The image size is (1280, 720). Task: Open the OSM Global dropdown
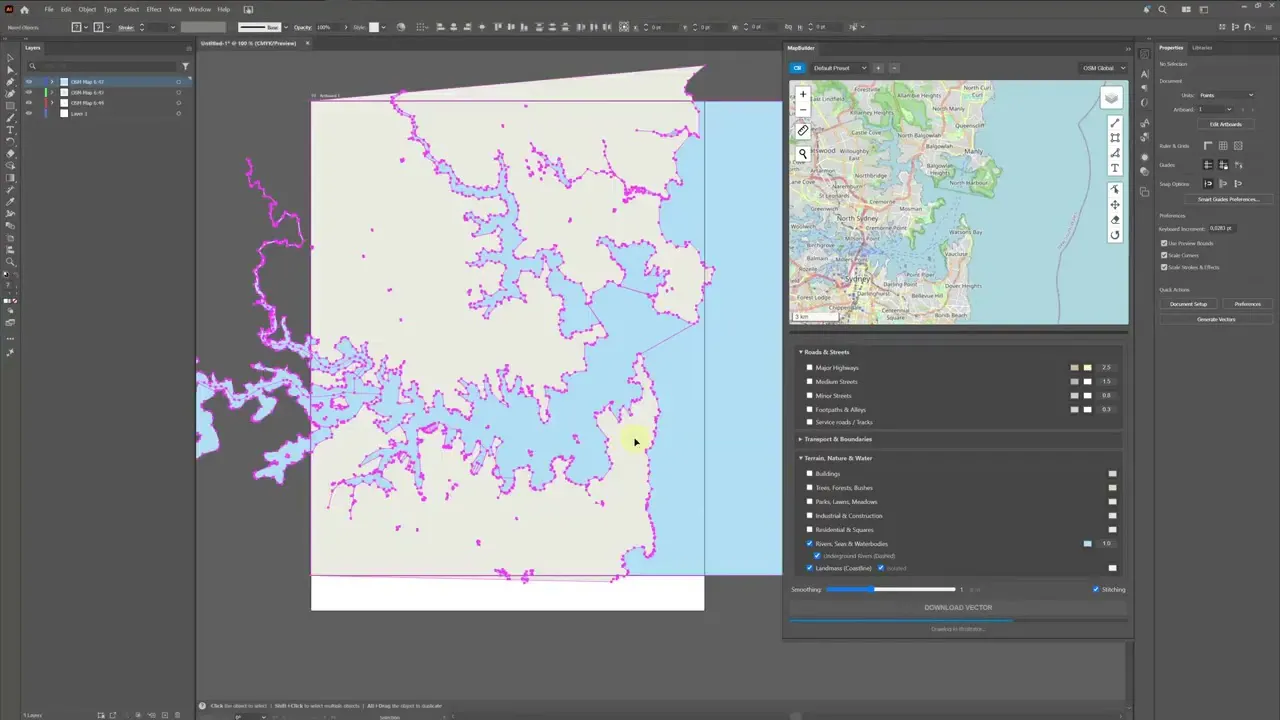click(1102, 68)
